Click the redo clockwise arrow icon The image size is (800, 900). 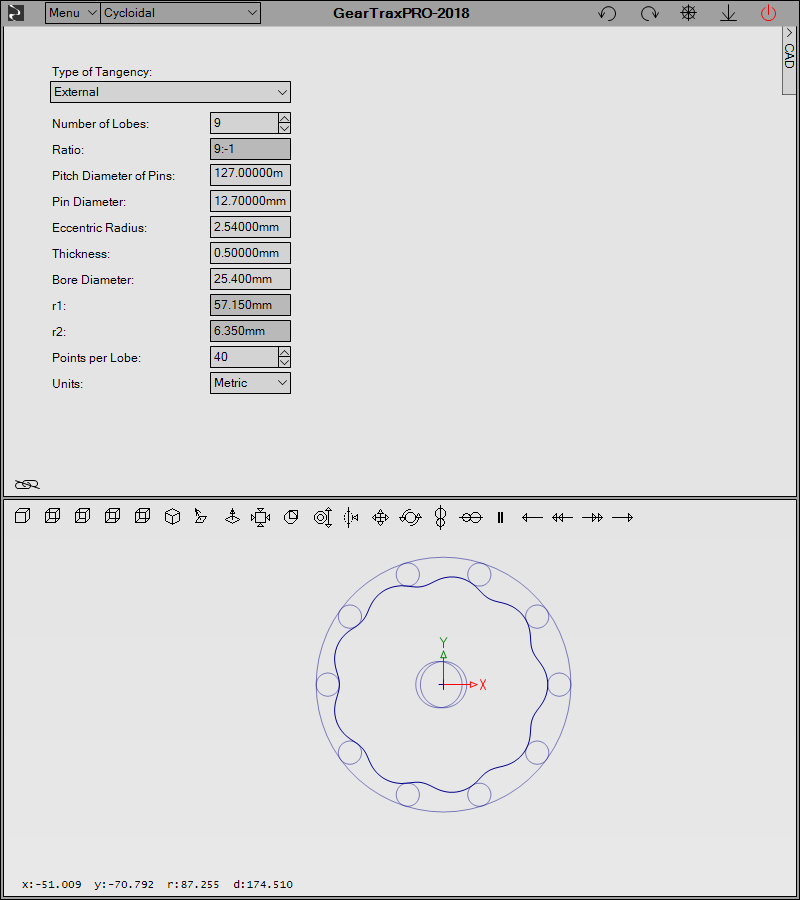pyautogui.click(x=649, y=13)
